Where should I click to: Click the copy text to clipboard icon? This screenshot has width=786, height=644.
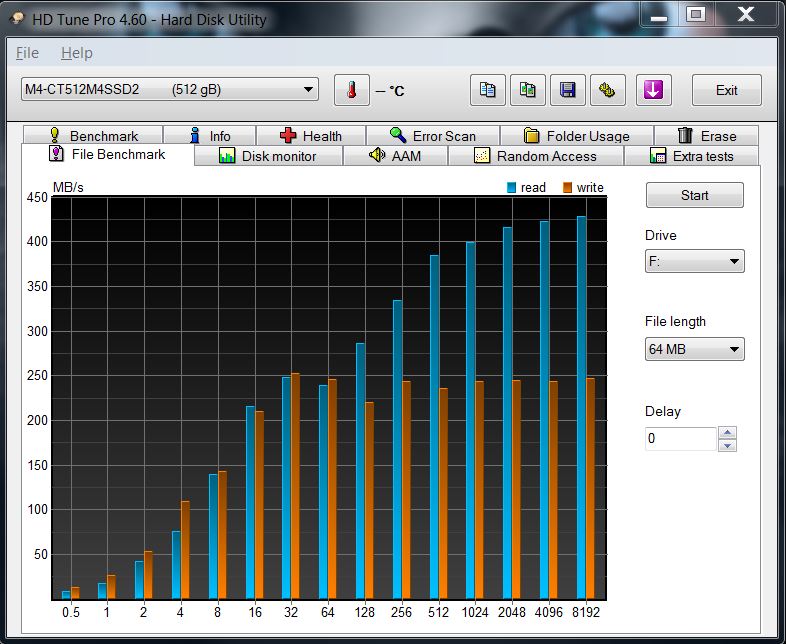(487, 90)
